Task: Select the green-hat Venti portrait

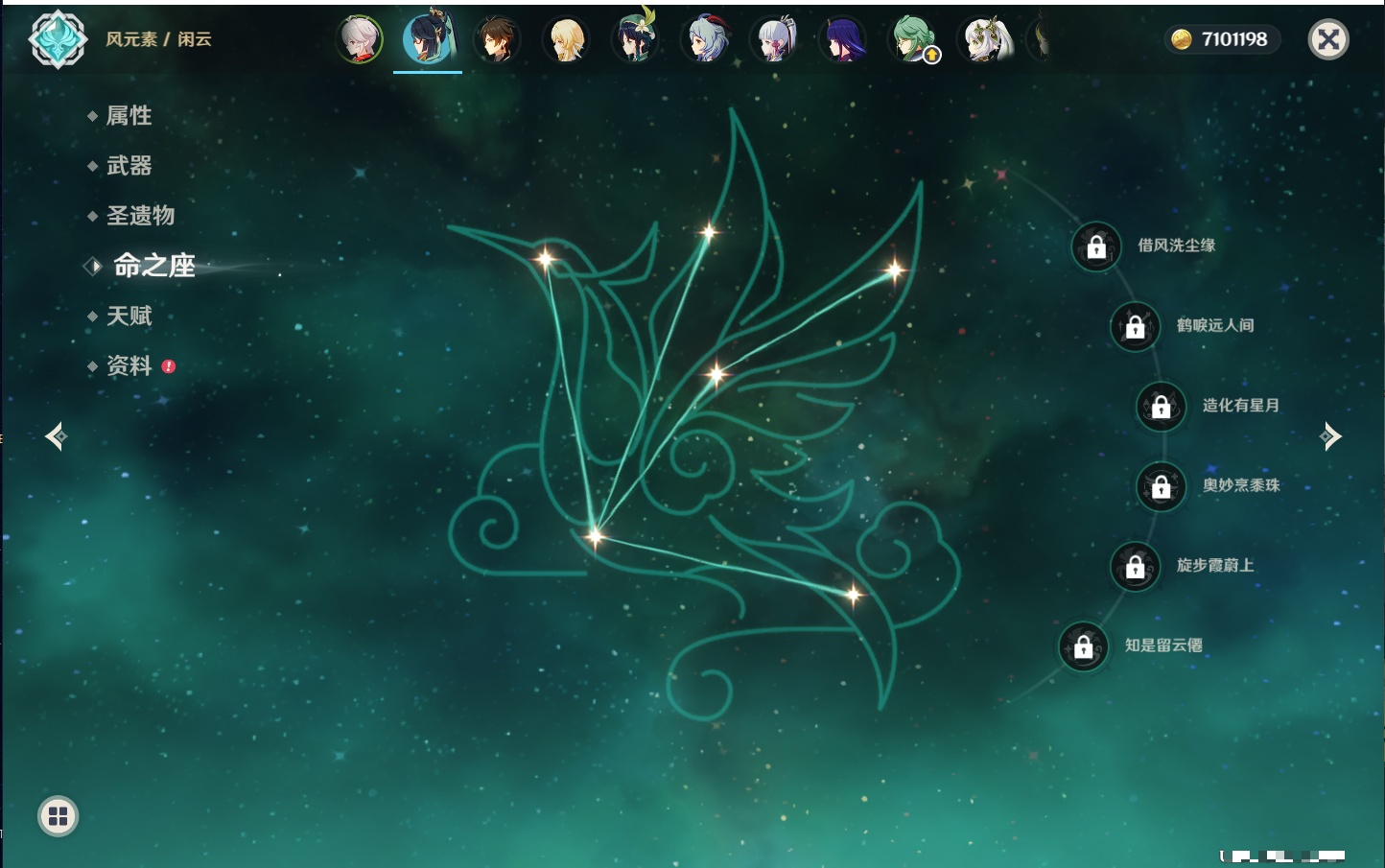Action: click(x=635, y=38)
